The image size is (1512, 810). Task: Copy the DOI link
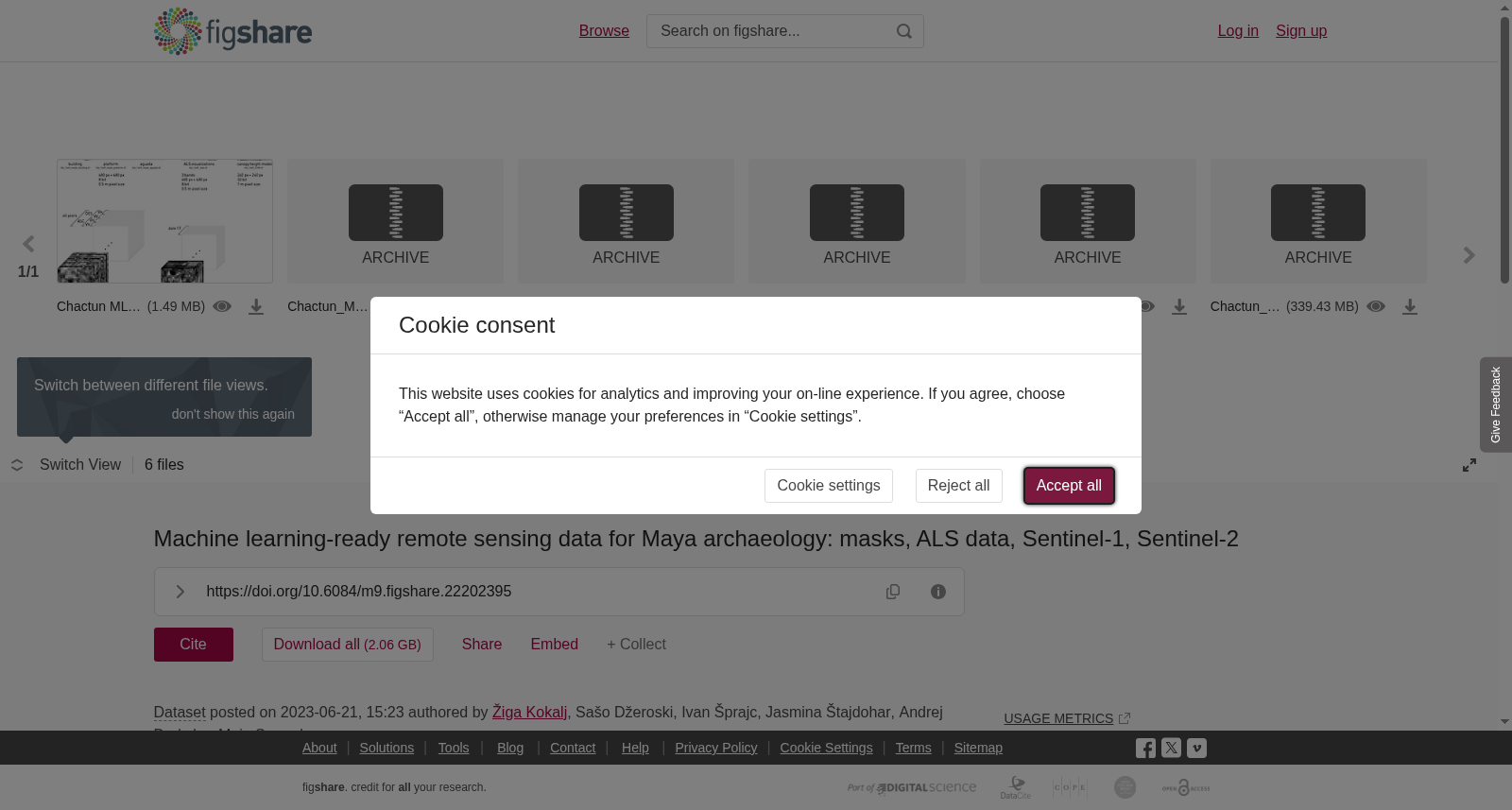(893, 592)
